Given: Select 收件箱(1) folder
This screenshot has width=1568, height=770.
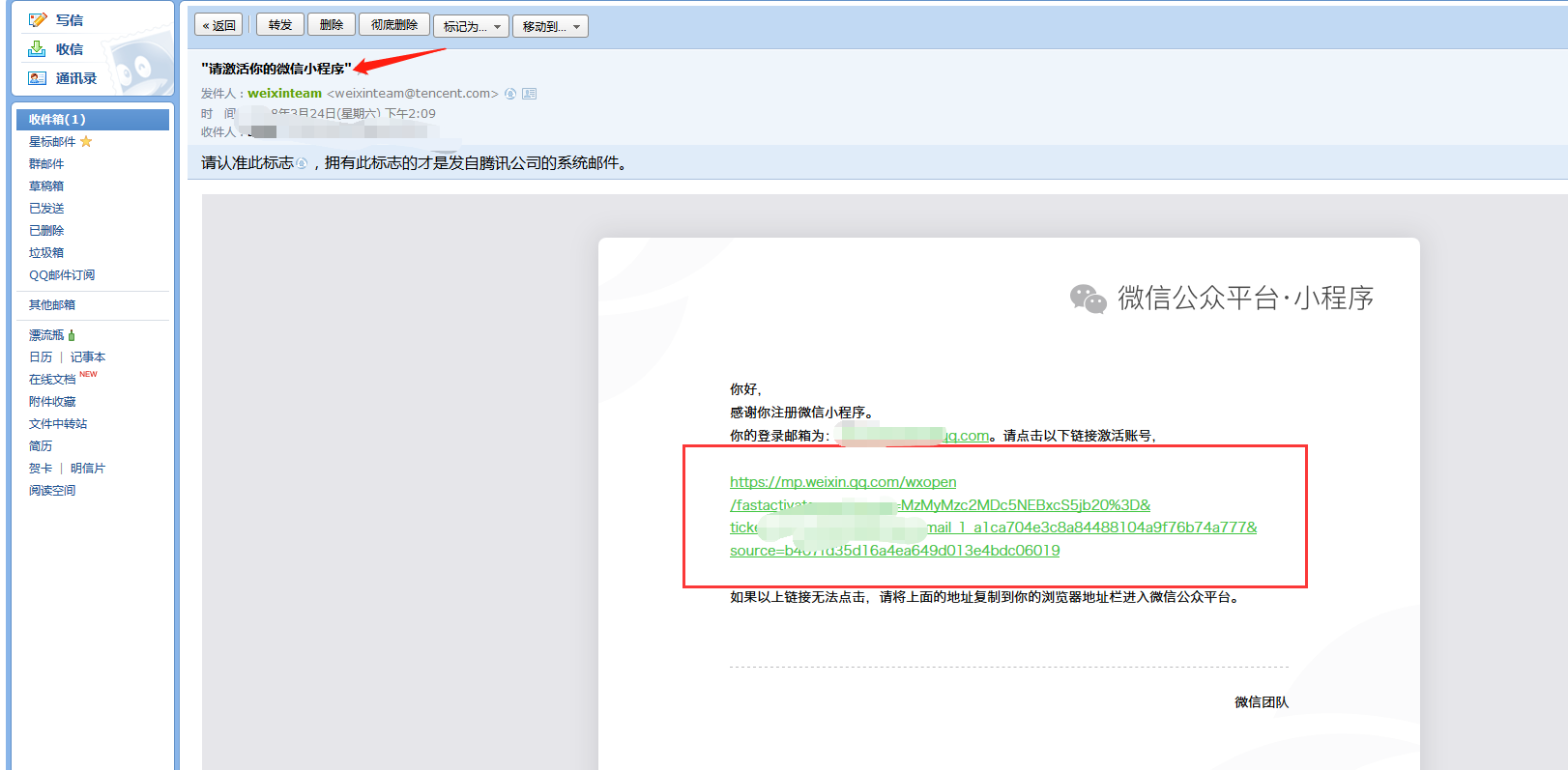Looking at the screenshot, I should click(93, 120).
